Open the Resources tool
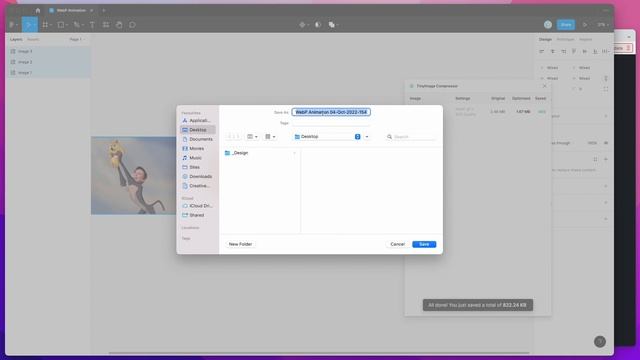This screenshot has height=360, width=640. (106, 25)
